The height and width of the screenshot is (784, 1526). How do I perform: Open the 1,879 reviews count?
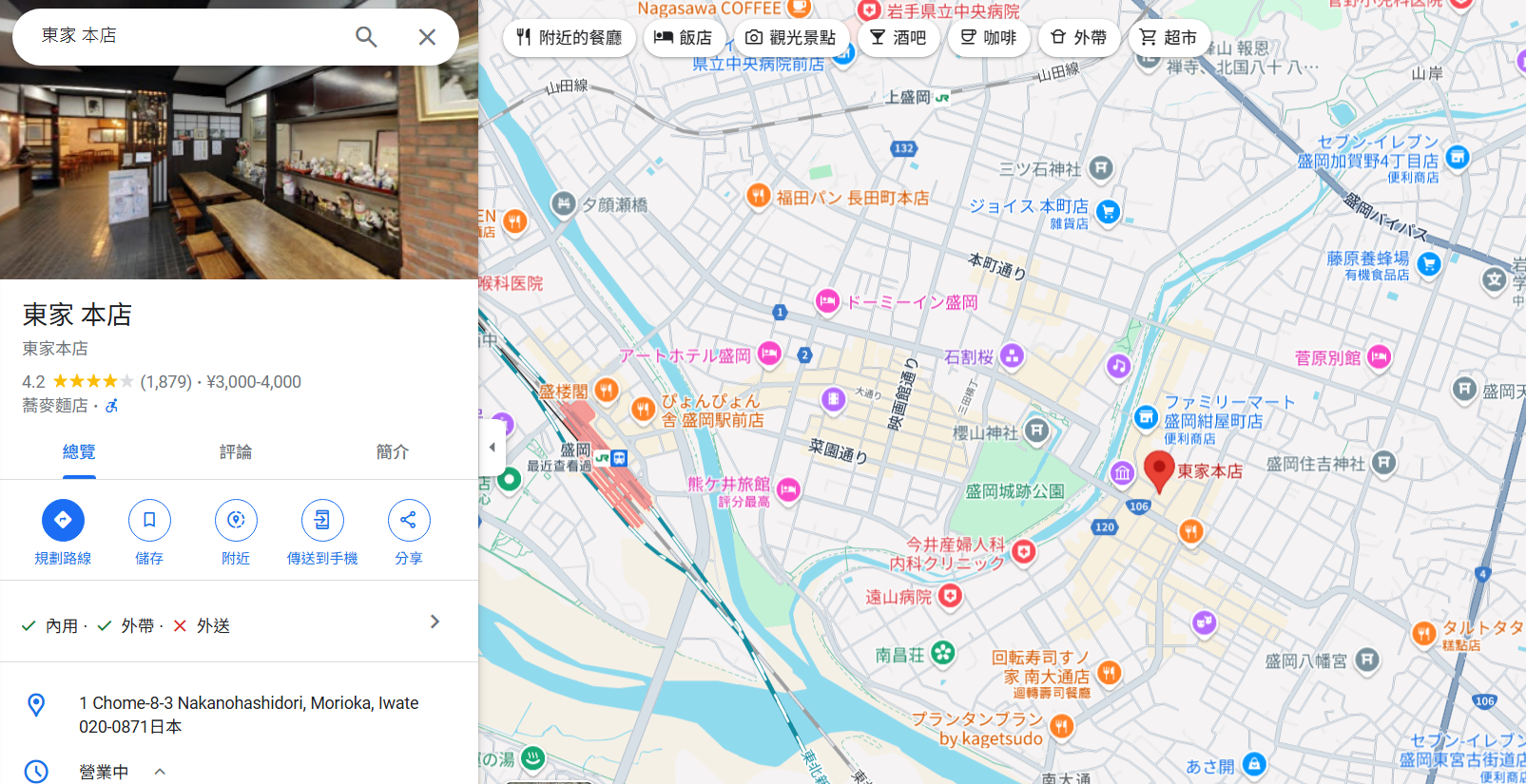coord(166,382)
